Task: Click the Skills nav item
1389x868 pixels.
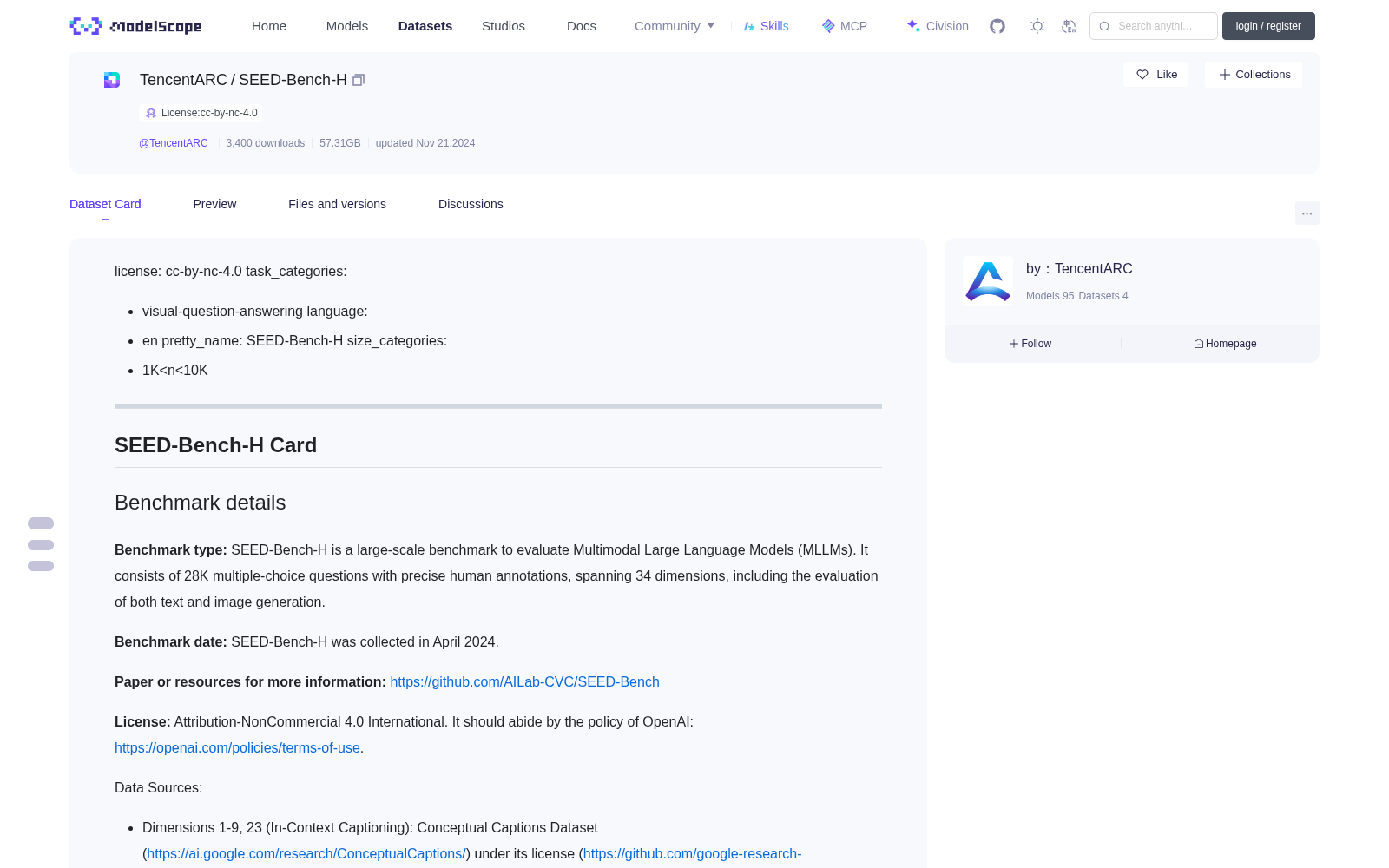Action: point(767,26)
